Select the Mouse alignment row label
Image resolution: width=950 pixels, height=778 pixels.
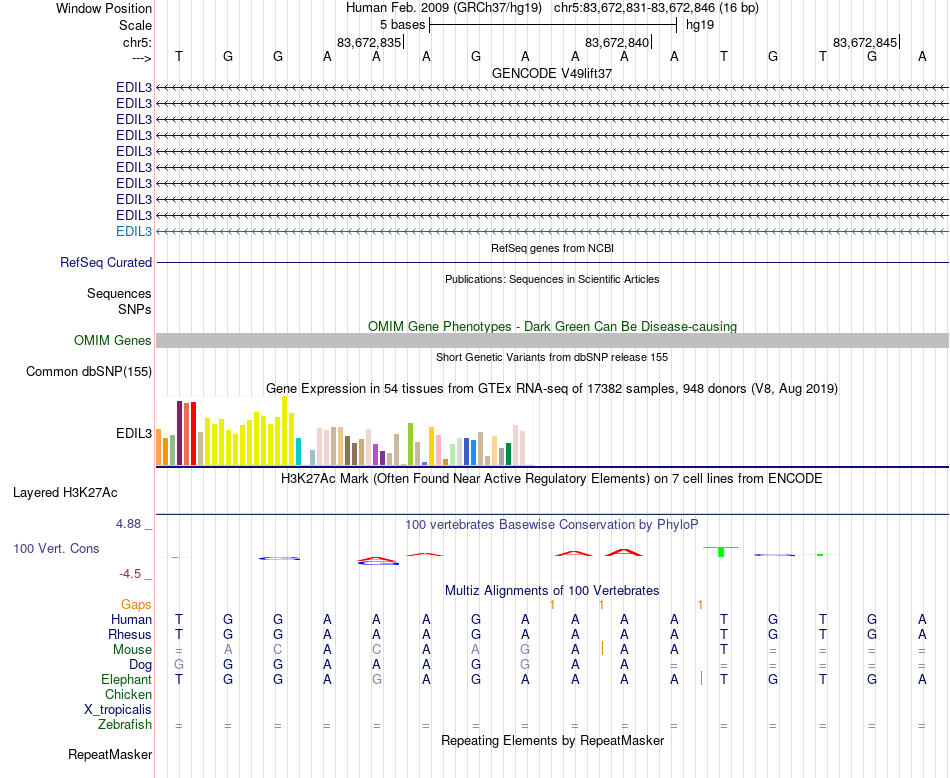(x=132, y=650)
